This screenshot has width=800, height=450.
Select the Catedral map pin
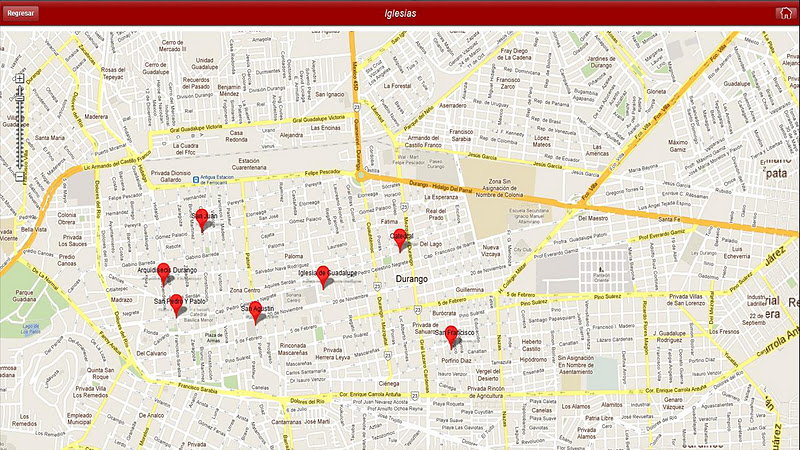(x=400, y=240)
